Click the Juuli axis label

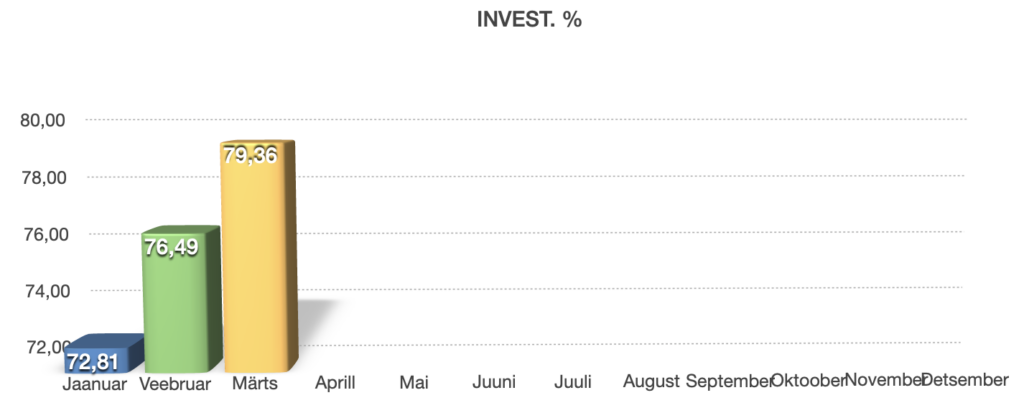click(574, 383)
